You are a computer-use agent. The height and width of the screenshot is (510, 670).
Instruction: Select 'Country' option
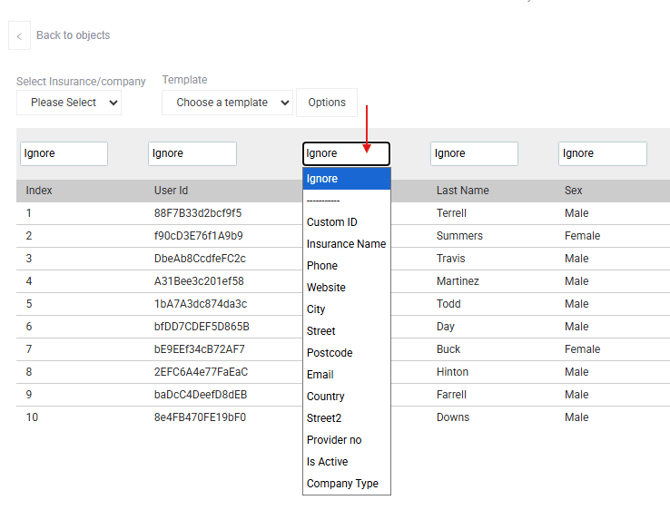point(347,396)
